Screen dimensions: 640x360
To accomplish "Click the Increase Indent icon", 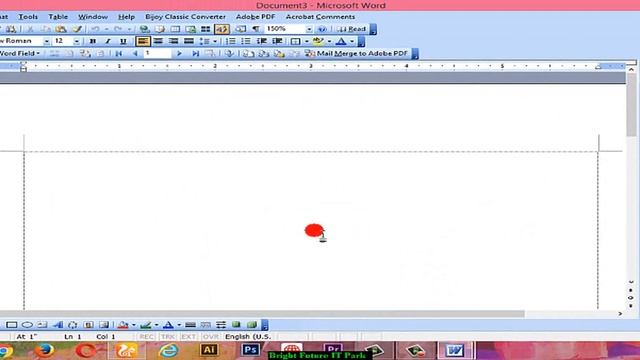I will click(x=277, y=41).
